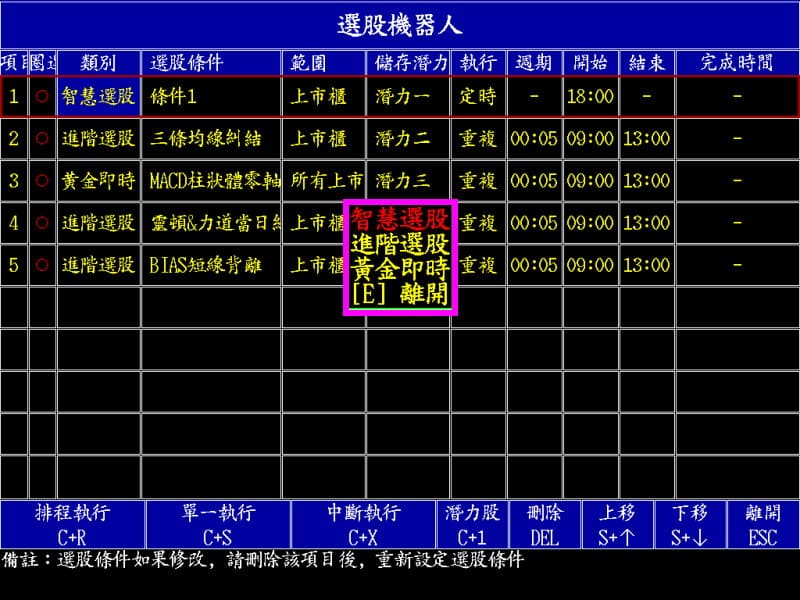Open the 範圍 selector showing 上市櫃 in row 1
This screenshot has height=600, width=800.
pyautogui.click(x=320, y=97)
